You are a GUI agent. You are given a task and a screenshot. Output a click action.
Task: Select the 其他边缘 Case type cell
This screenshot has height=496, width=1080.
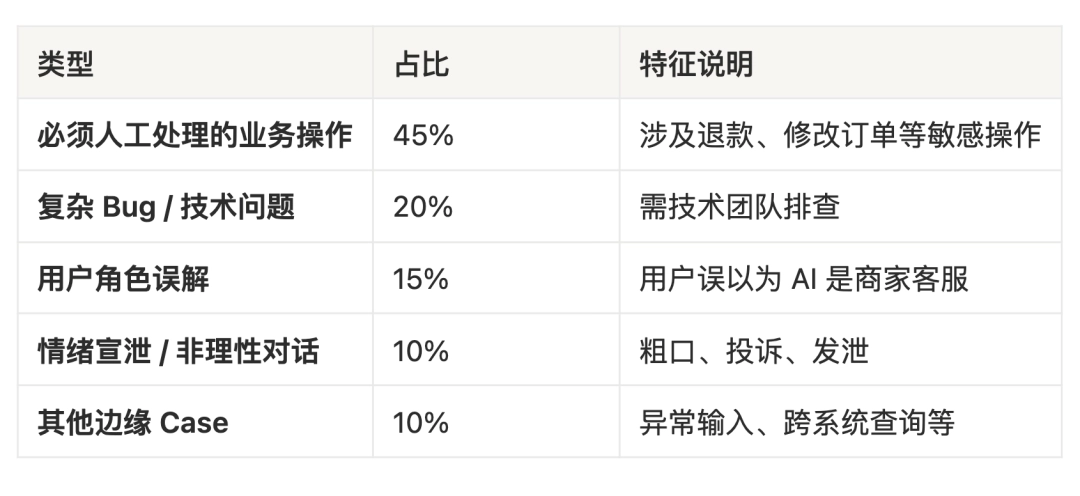133,422
